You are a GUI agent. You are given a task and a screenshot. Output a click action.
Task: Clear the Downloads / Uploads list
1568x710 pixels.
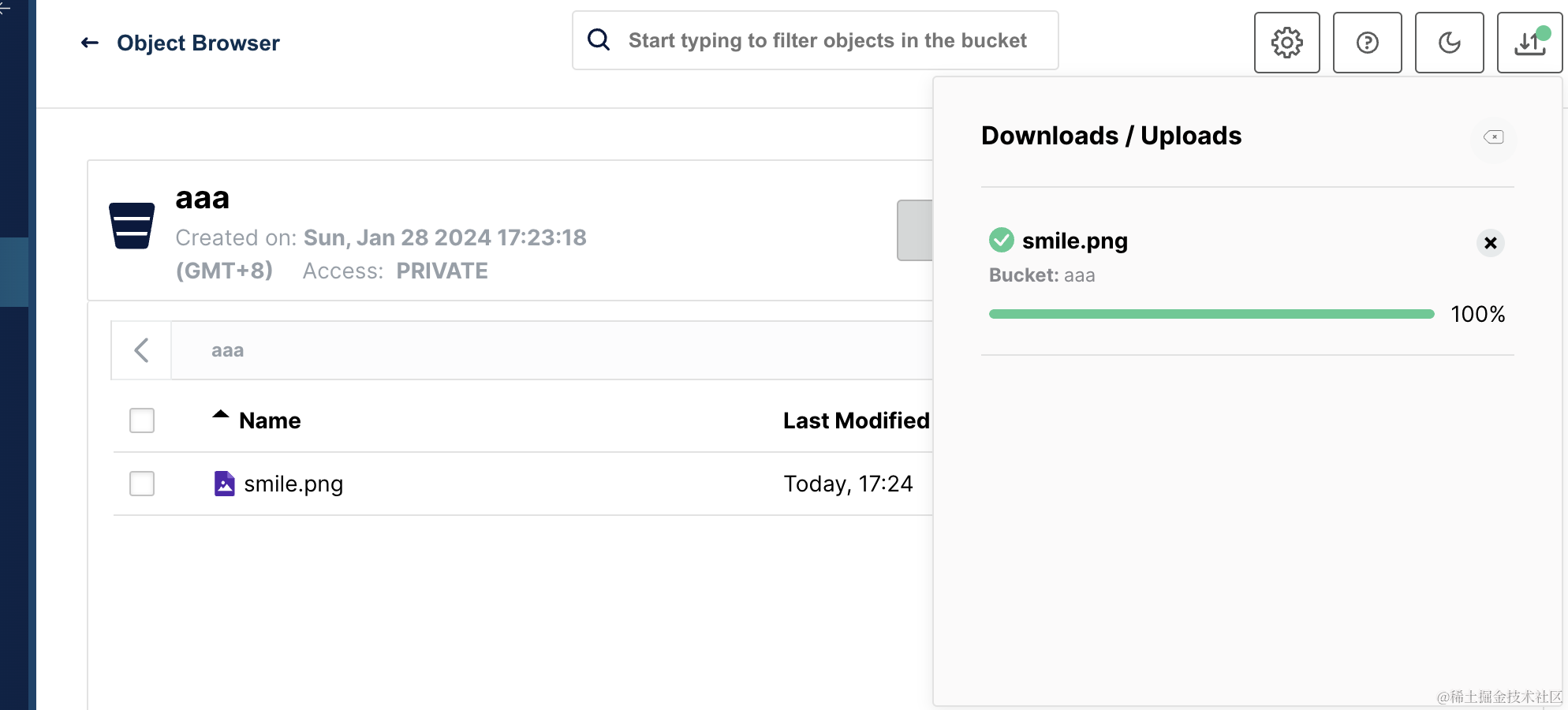tap(1493, 137)
